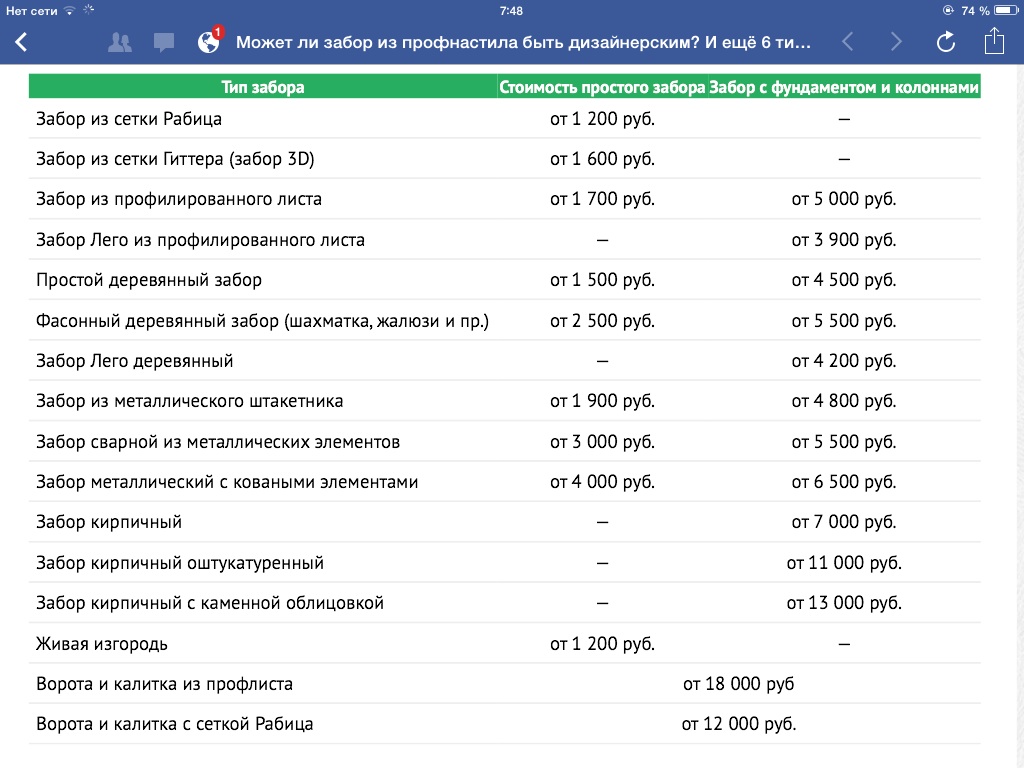Open the share sheet icon
Viewport: 1024px width, 768px height.
click(994, 40)
